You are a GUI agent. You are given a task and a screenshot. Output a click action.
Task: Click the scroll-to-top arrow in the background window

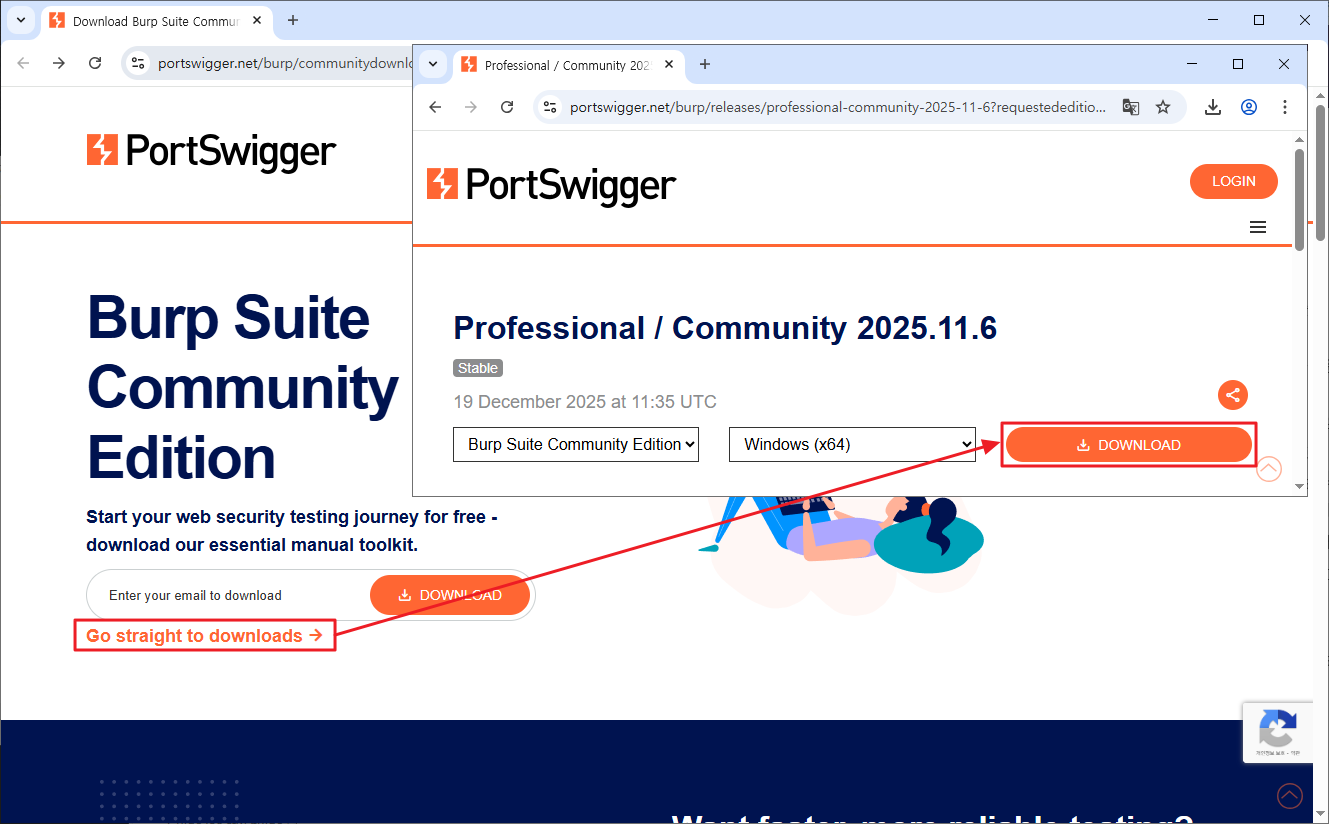tap(1290, 796)
